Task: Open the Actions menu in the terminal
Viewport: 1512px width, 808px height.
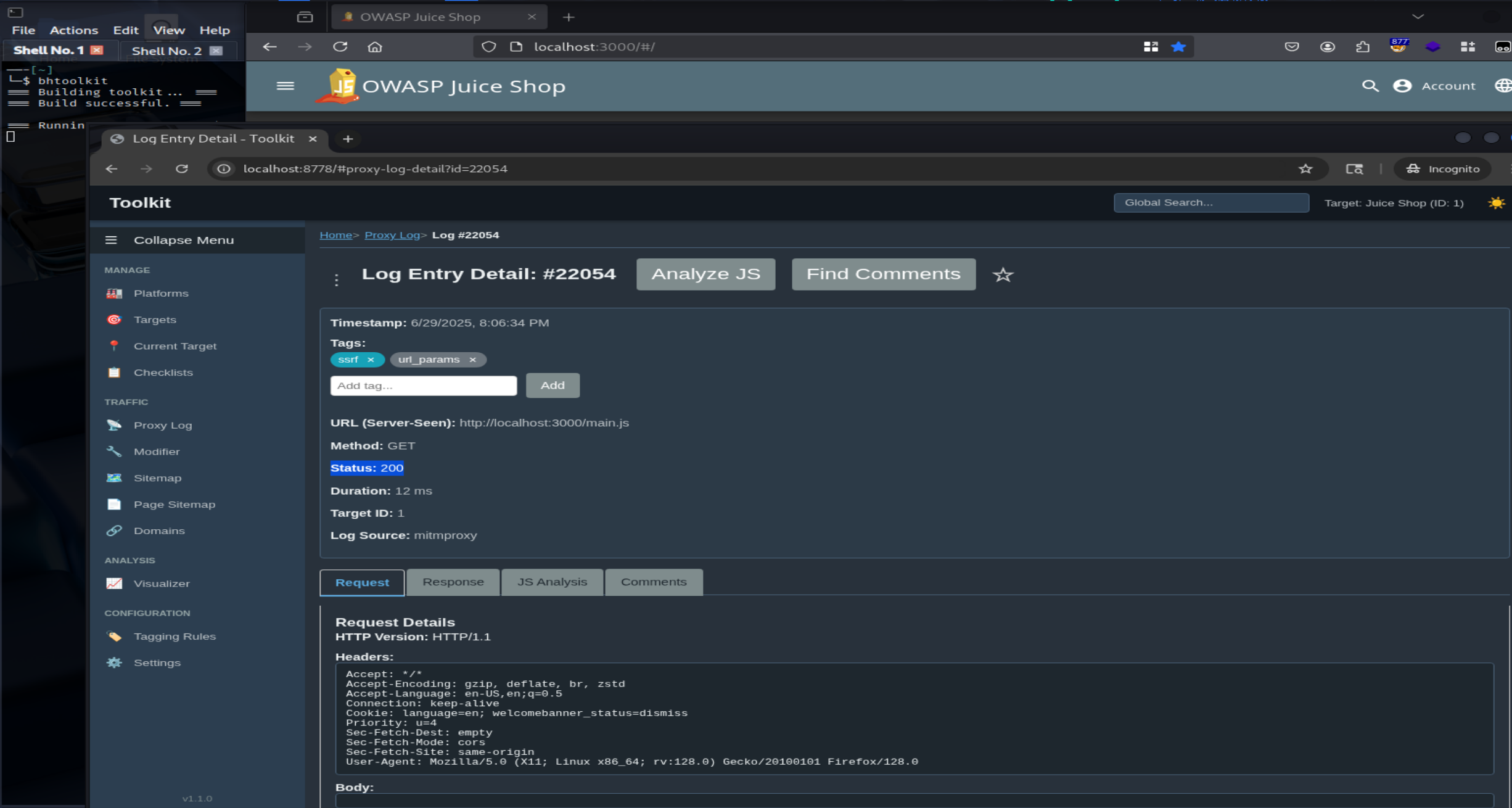Action: tap(73, 30)
